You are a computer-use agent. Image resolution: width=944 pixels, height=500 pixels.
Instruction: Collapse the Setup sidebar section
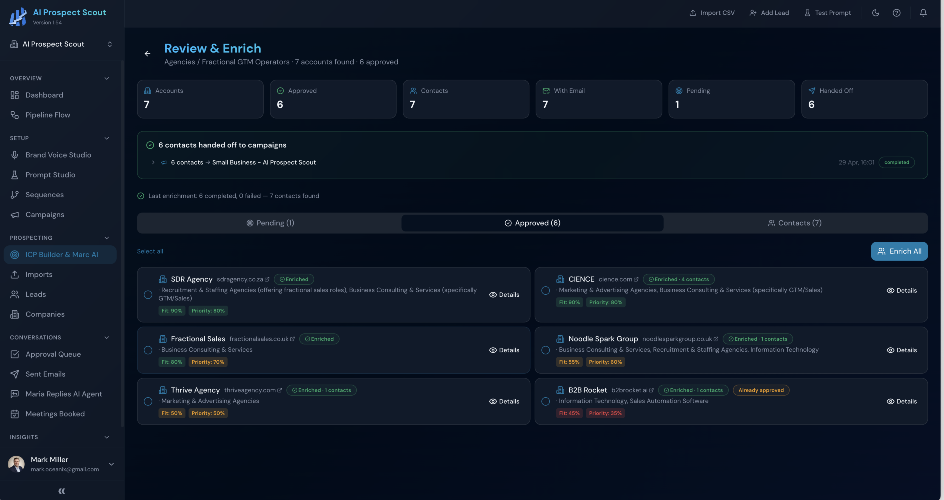[x=107, y=138]
